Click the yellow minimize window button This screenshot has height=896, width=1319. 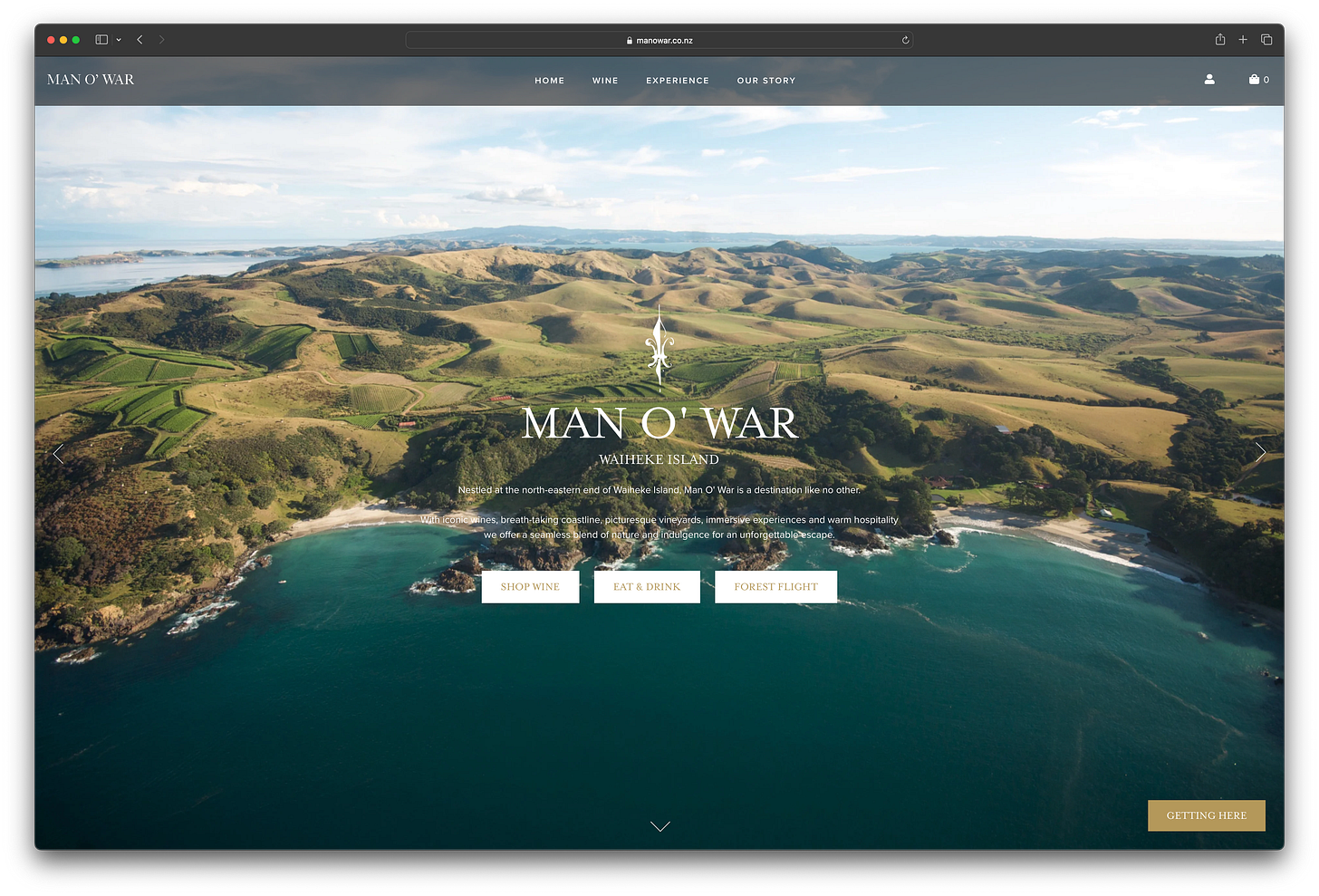[x=63, y=40]
